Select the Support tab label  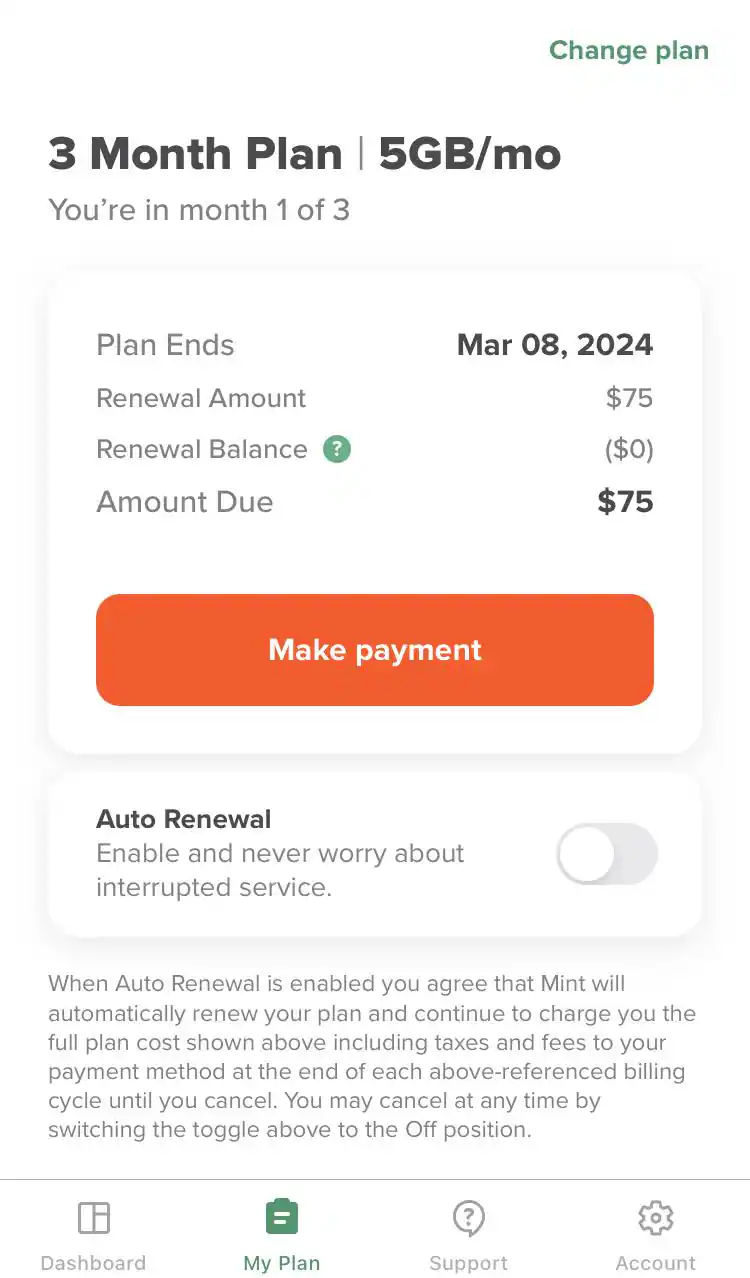[468, 1263]
